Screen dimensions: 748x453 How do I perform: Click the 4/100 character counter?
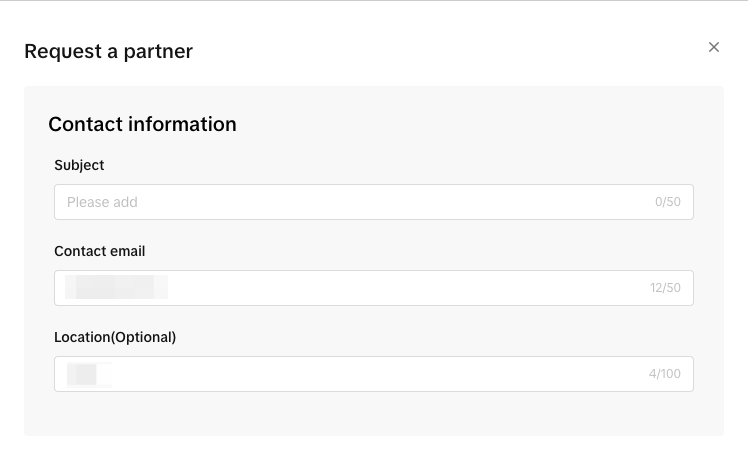(x=664, y=374)
